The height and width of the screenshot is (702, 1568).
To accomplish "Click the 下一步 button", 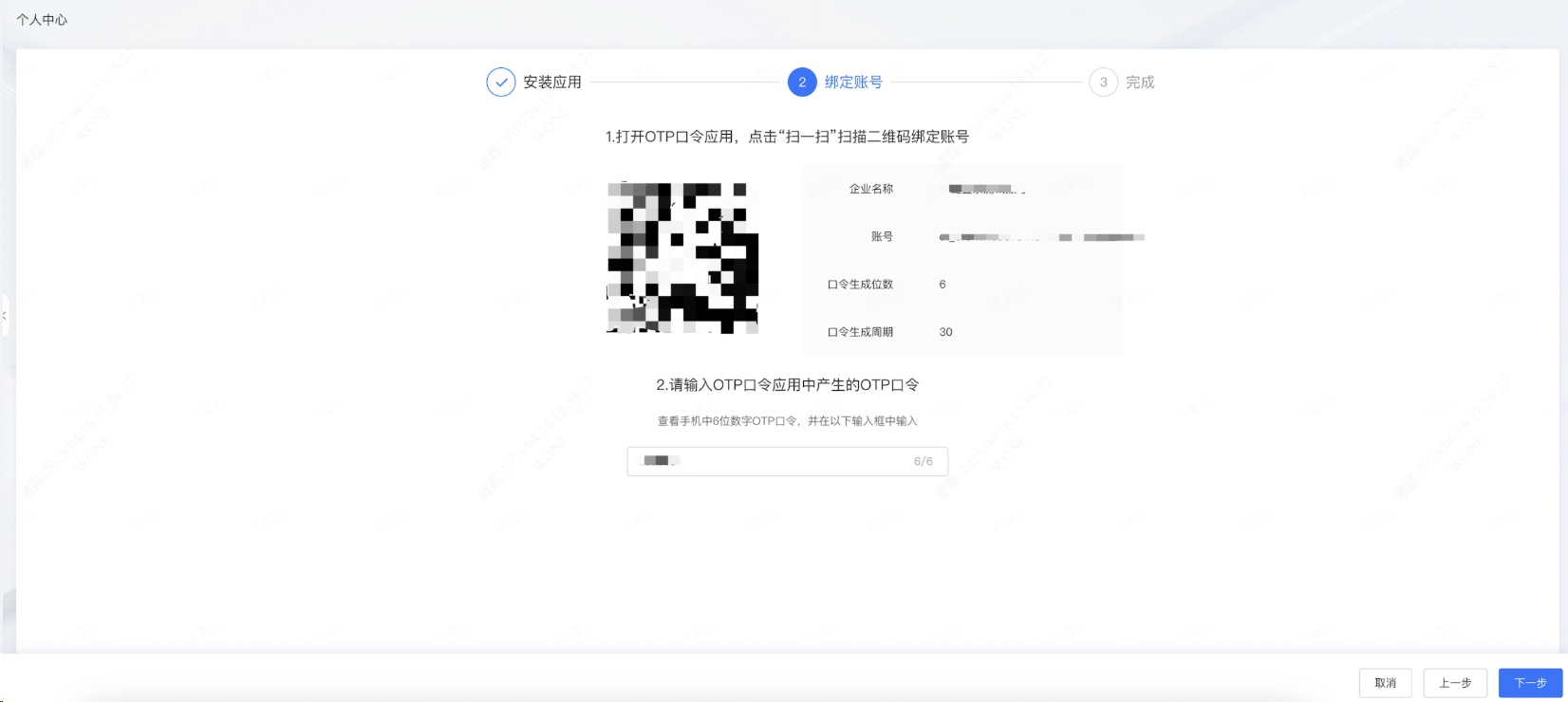I will [1530, 683].
